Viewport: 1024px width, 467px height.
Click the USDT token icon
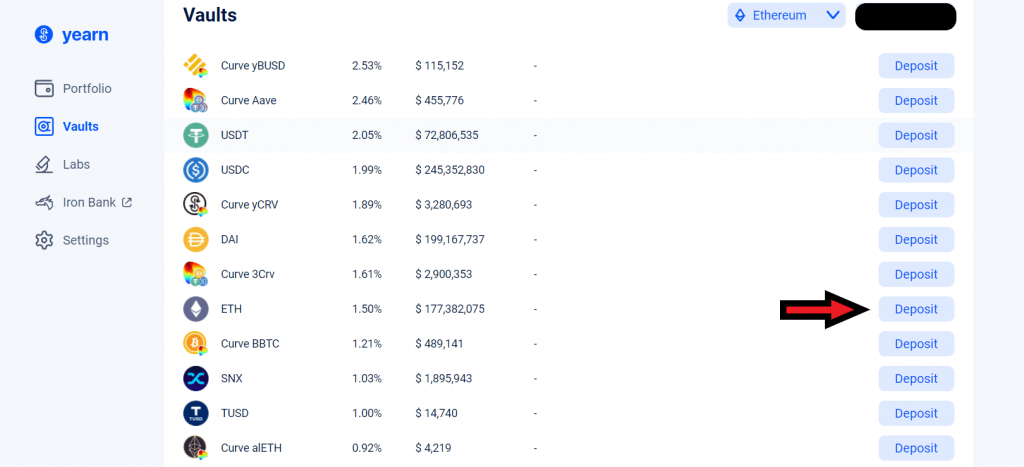pyautogui.click(x=195, y=135)
